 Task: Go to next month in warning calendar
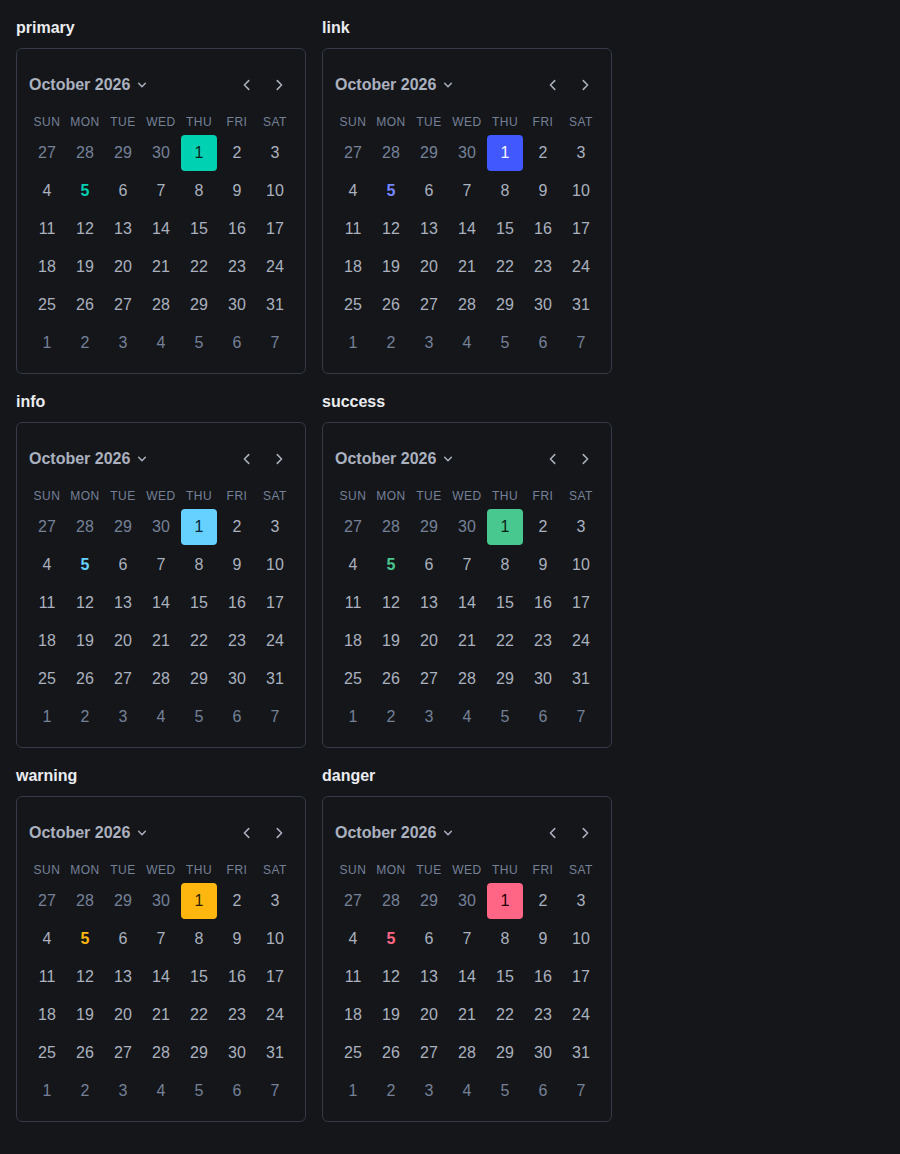(279, 832)
